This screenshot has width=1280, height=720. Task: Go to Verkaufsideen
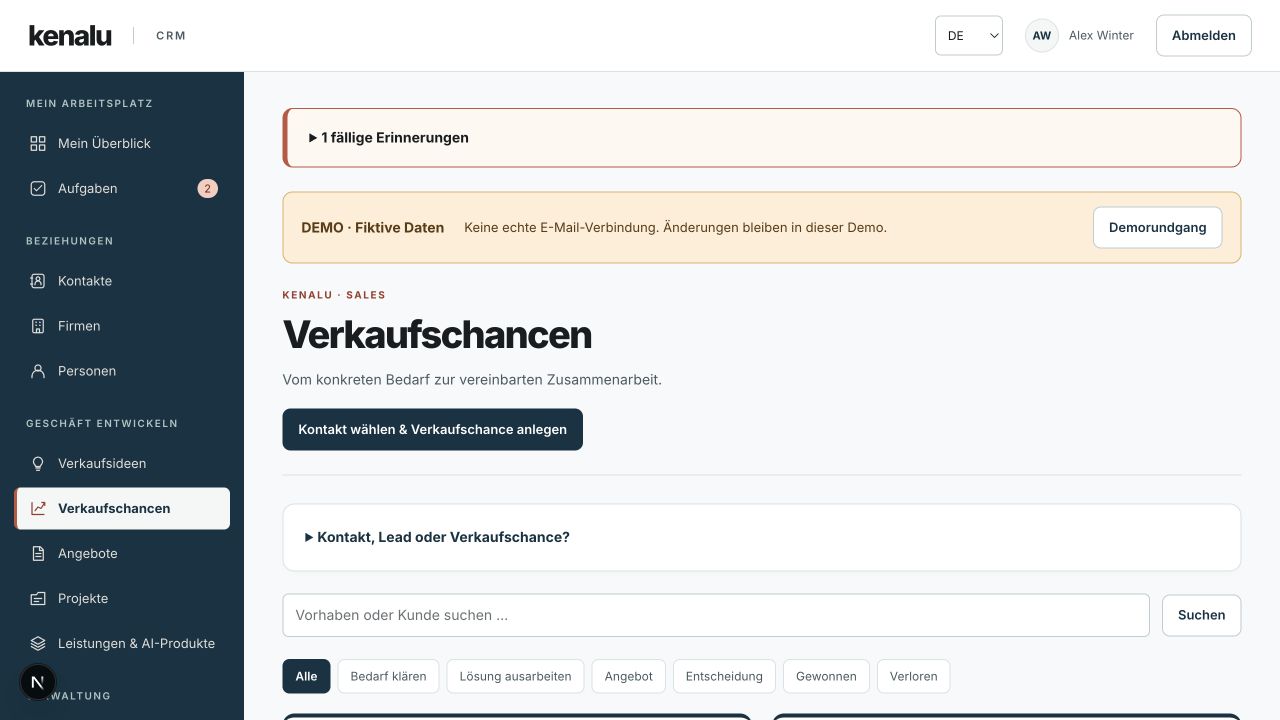click(122, 464)
